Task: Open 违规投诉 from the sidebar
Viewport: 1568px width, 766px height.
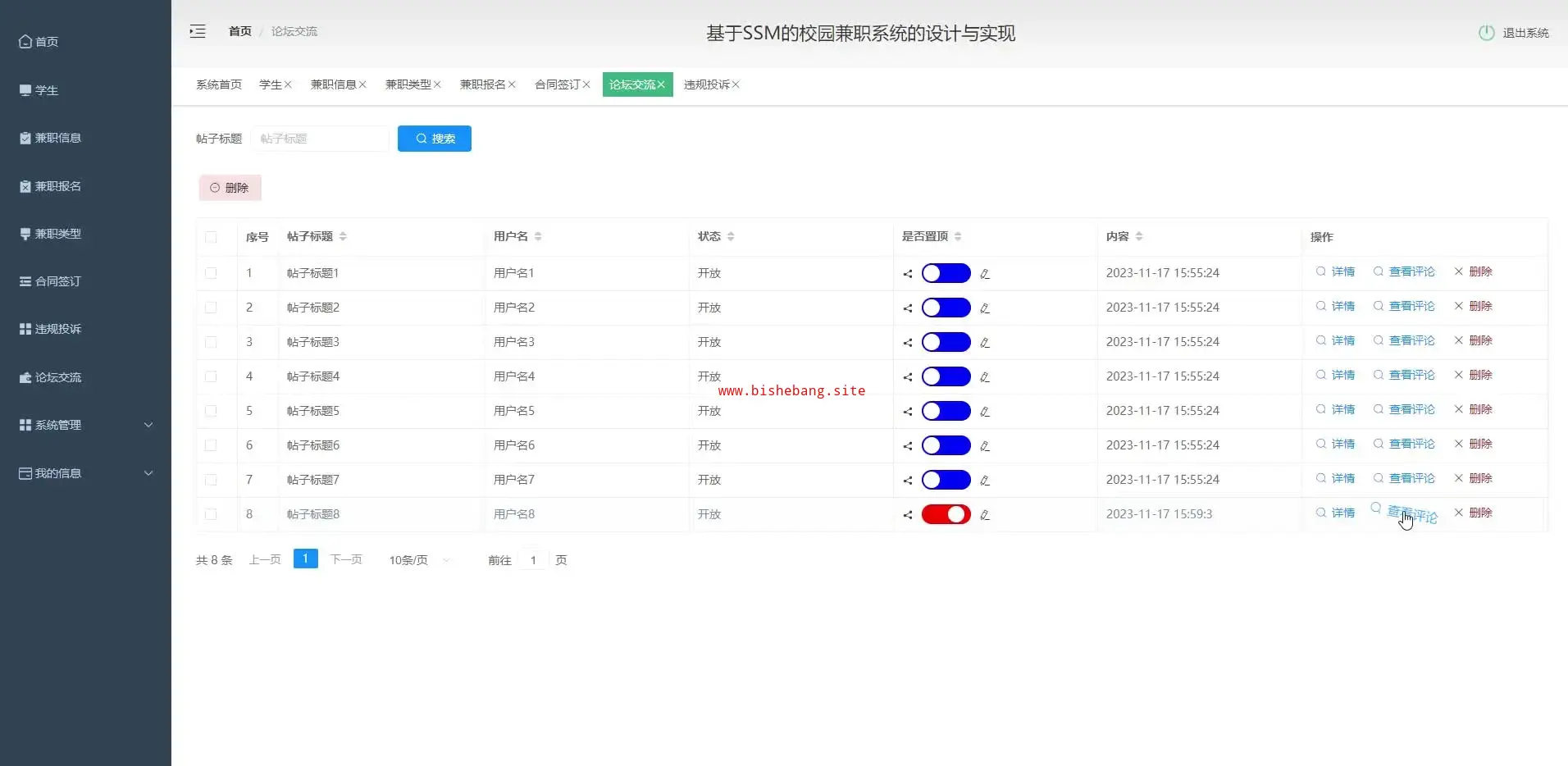Action: [x=57, y=329]
